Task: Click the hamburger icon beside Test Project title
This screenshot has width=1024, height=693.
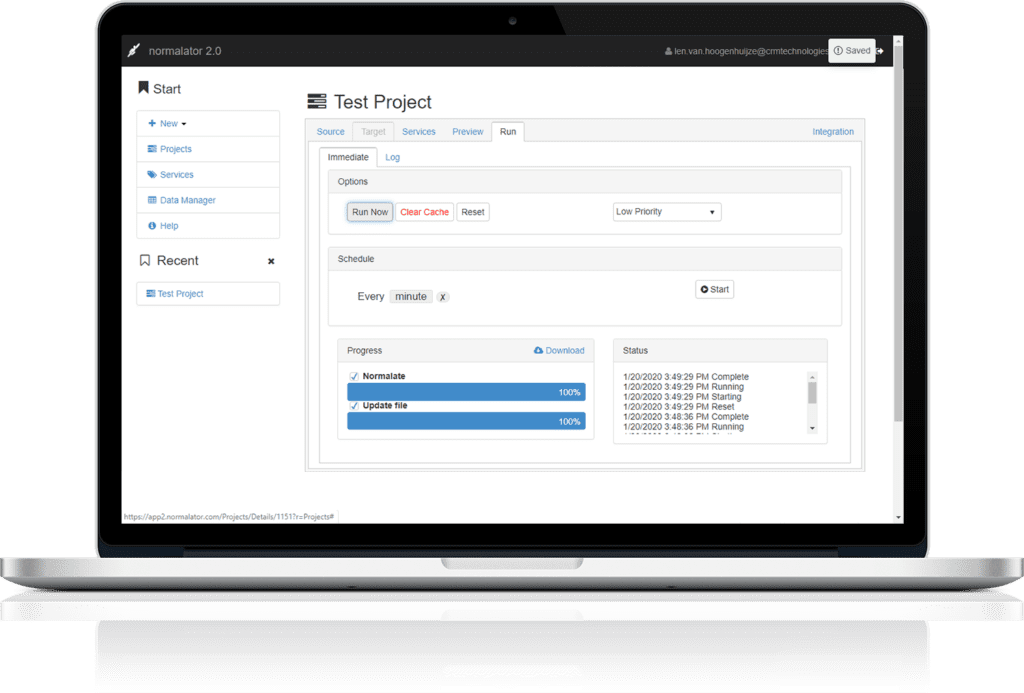Action: (x=317, y=101)
